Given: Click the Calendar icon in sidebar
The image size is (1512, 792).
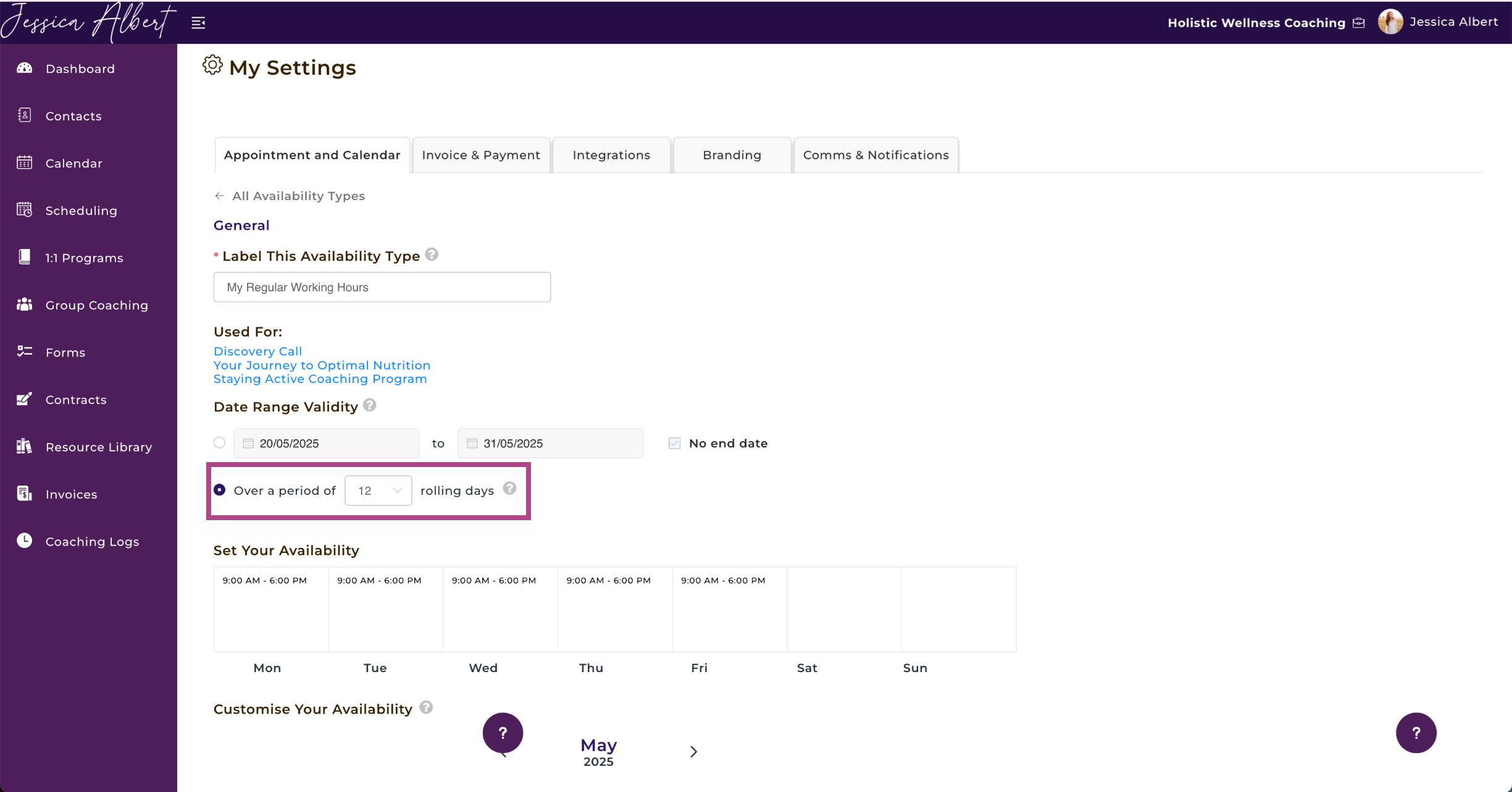Looking at the screenshot, I should click(25, 162).
